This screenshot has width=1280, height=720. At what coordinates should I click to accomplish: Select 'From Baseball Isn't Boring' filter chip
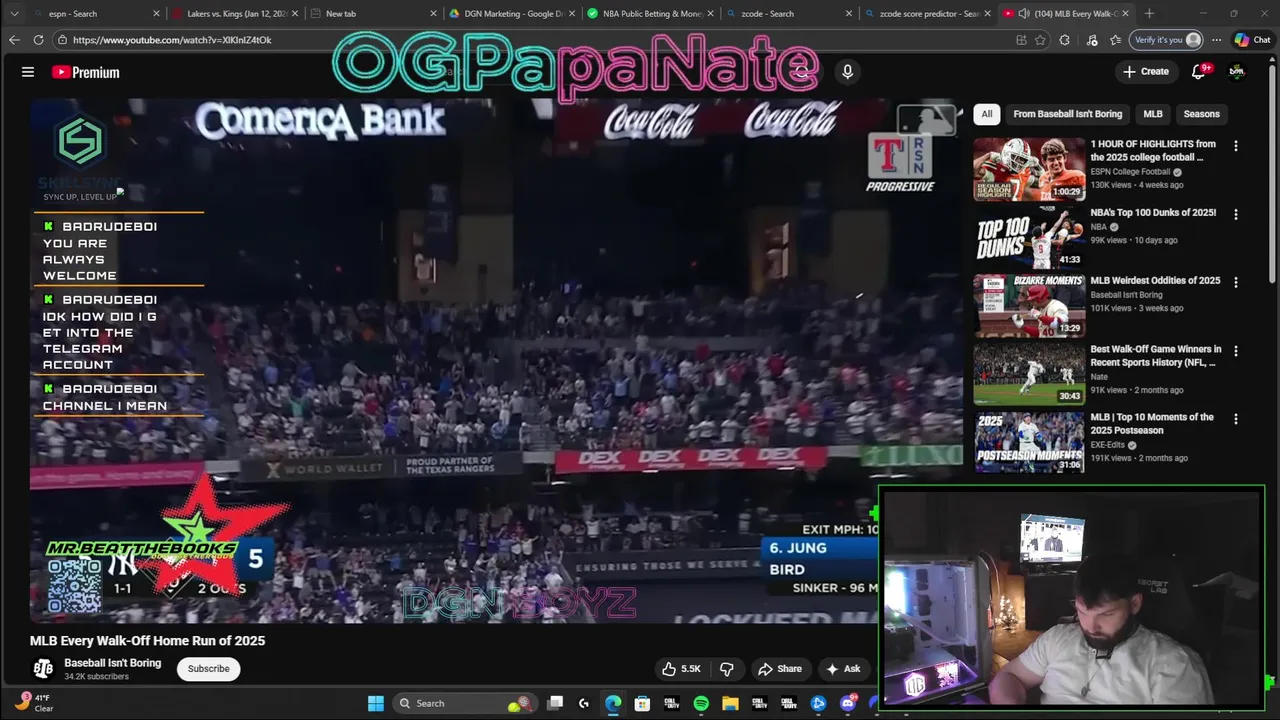point(1067,114)
